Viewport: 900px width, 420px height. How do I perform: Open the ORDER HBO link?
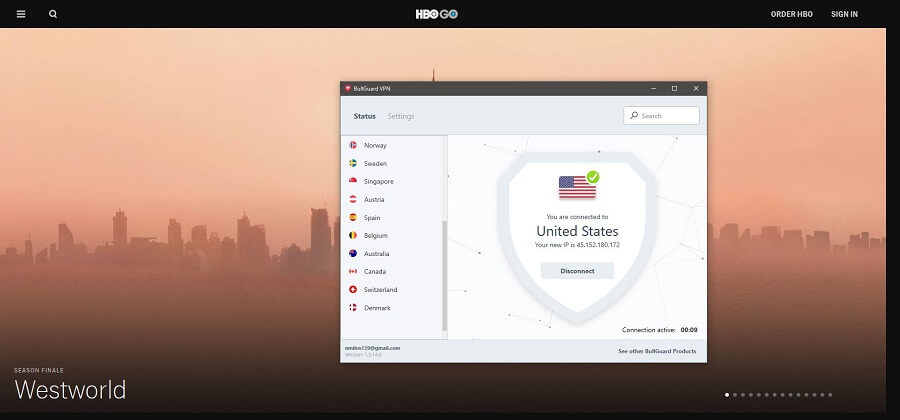tap(792, 14)
